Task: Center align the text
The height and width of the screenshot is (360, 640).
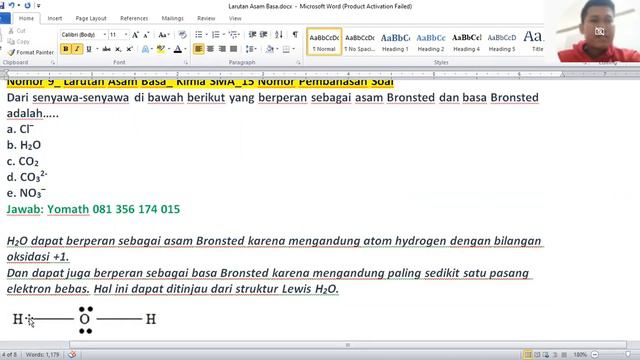Action: 210,49
